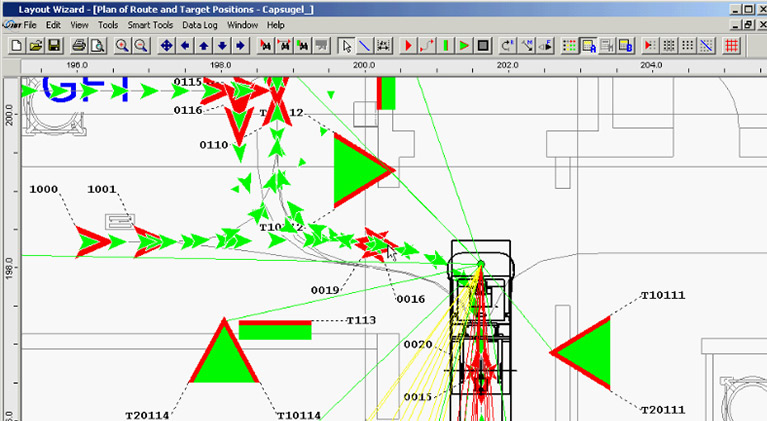Image resolution: width=767 pixels, height=421 pixels.
Task: Zoom out with the minus magnifier icon
Action: tap(141, 45)
